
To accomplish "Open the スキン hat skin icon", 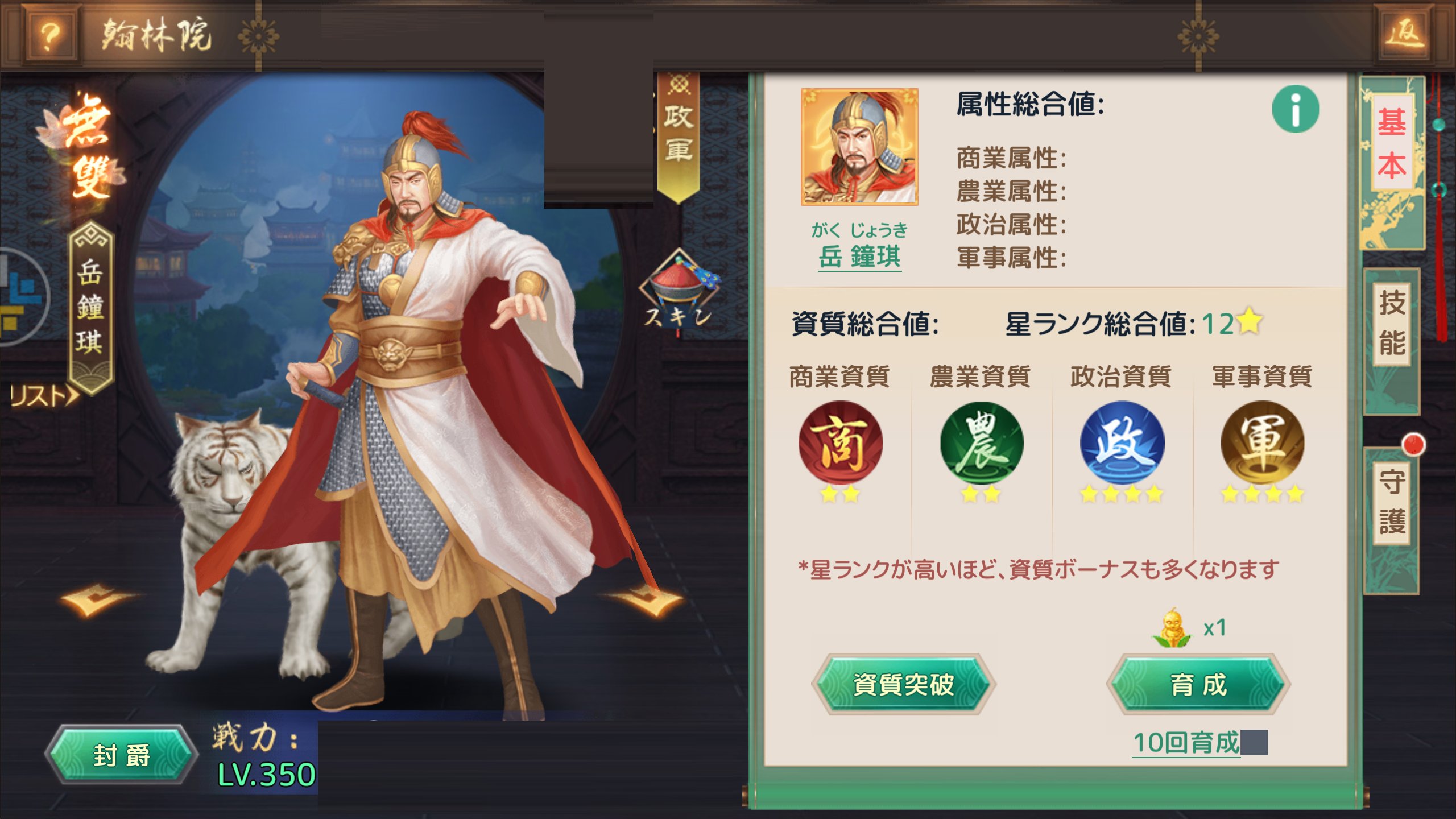I will pos(679,292).
